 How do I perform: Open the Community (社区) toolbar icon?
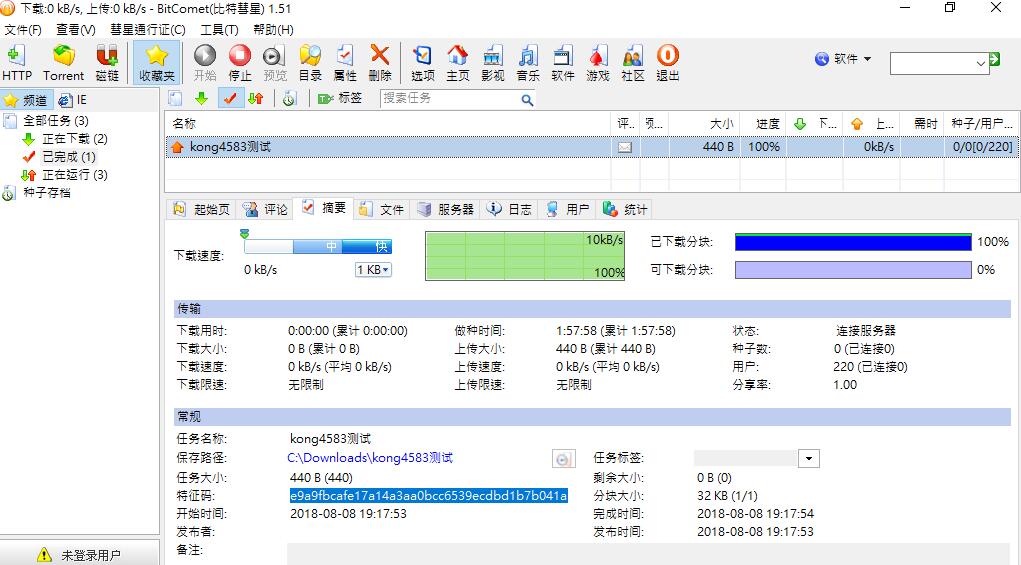tap(633, 63)
